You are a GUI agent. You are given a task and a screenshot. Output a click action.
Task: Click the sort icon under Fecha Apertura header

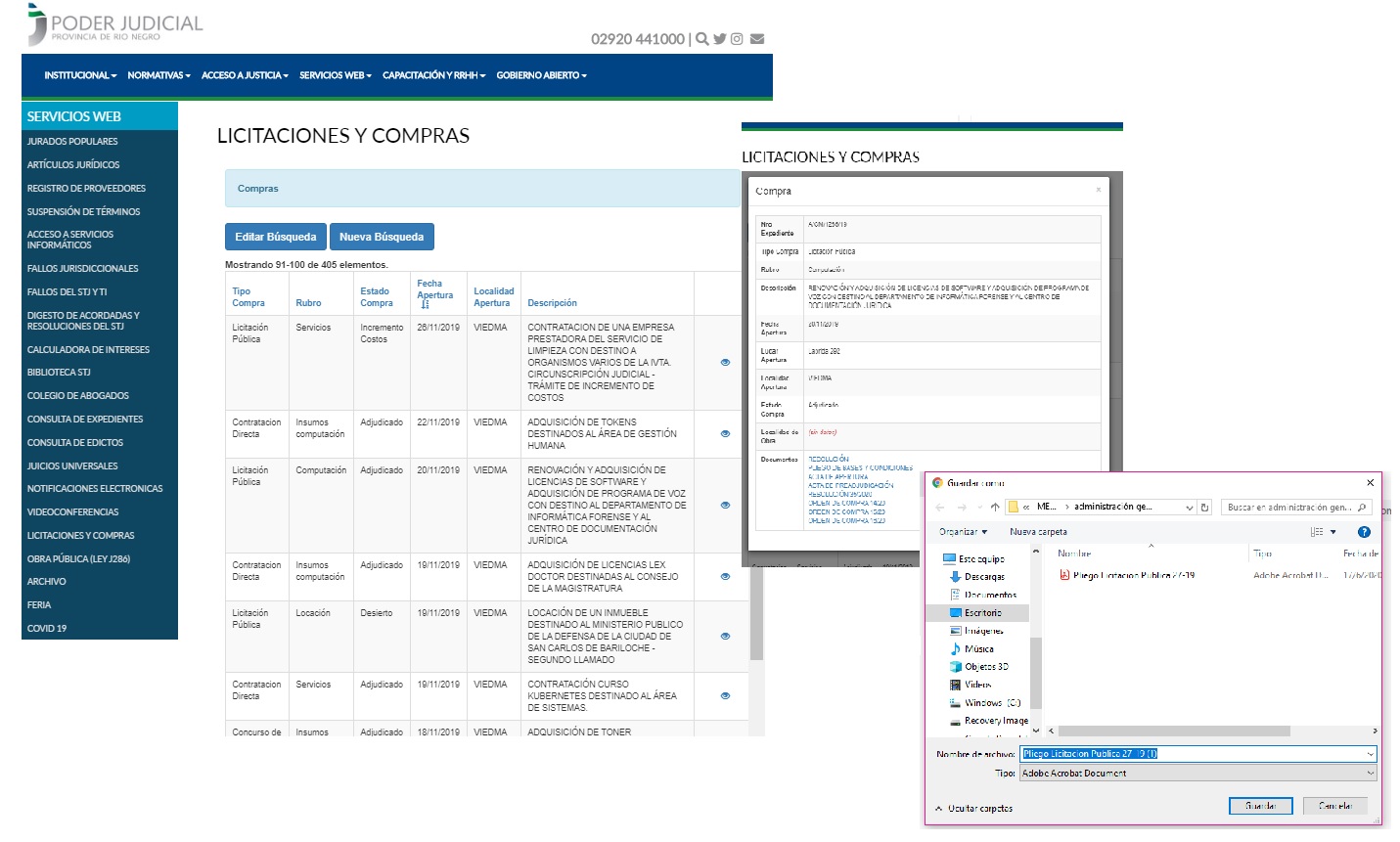tap(426, 305)
